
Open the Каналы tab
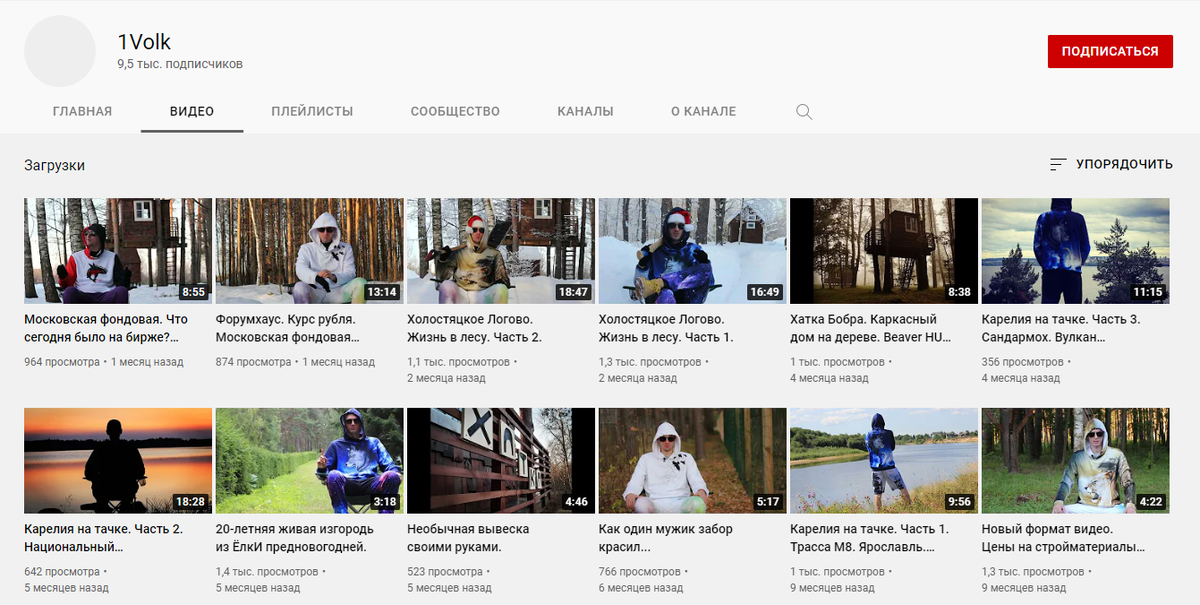[585, 112]
